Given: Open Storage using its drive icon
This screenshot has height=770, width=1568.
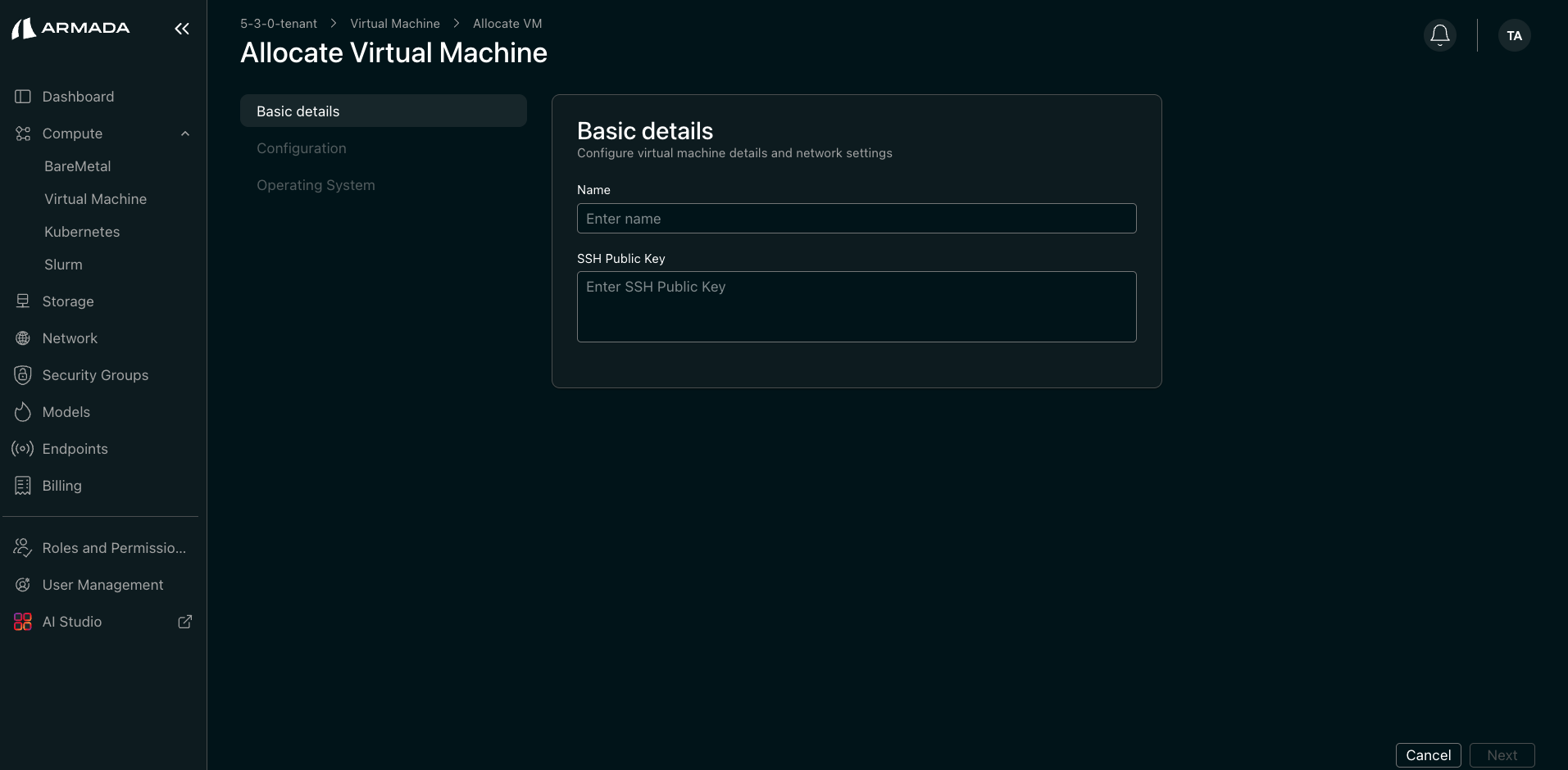Looking at the screenshot, I should coord(23,301).
